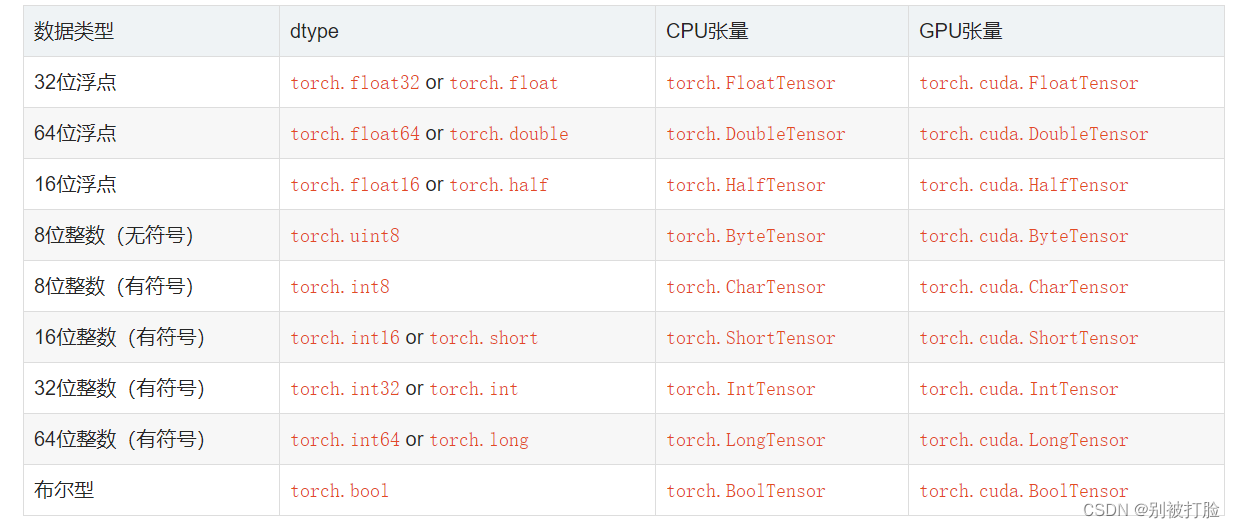Select torch.int8 in dtype column

coord(340,287)
